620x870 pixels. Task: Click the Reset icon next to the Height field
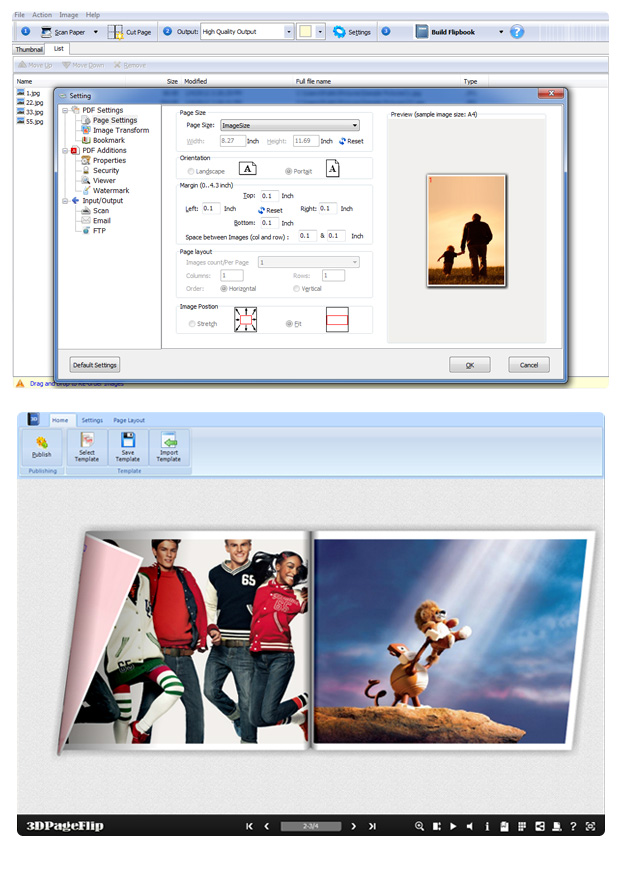(342, 141)
